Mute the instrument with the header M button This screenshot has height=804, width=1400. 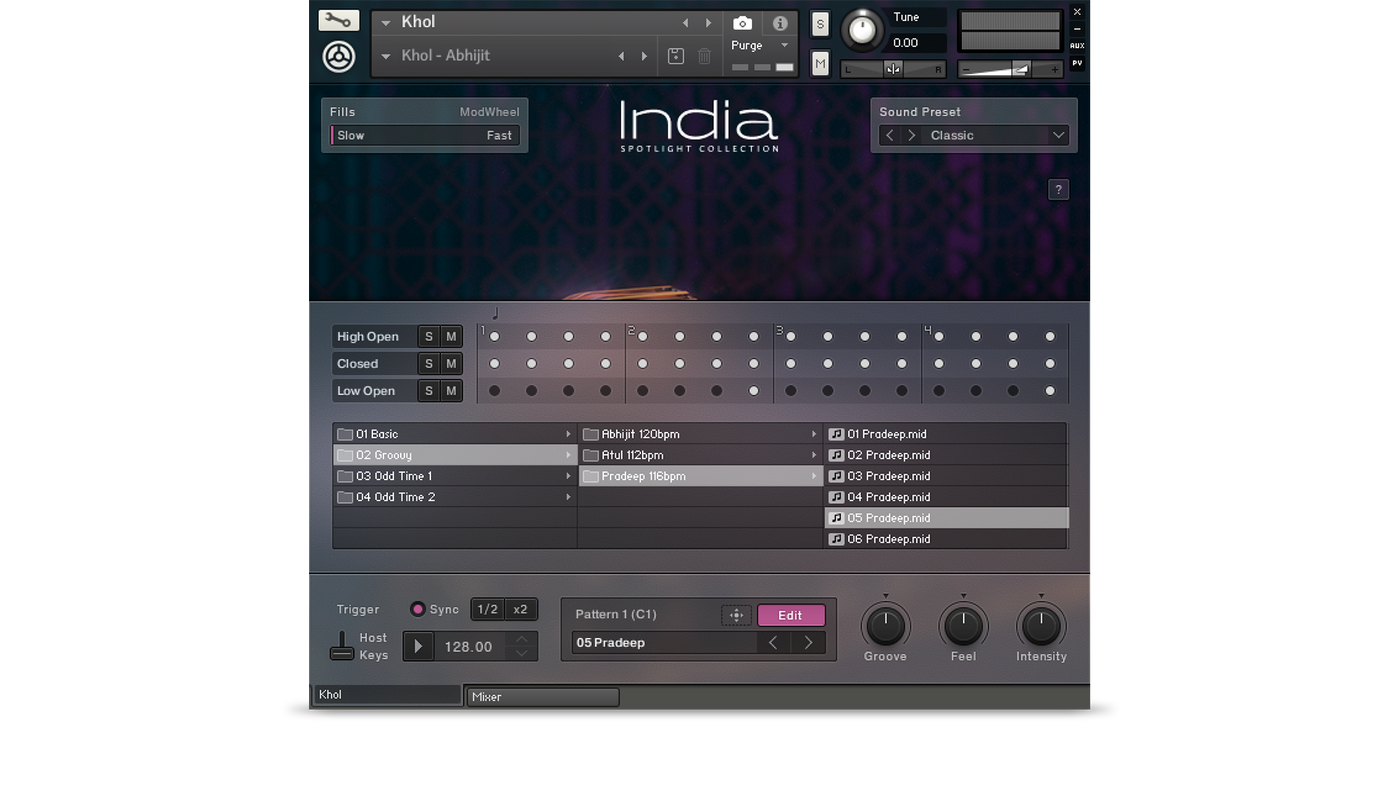820,64
